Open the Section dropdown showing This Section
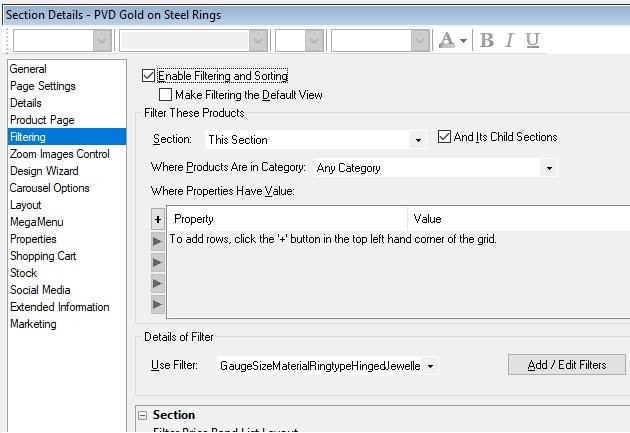This screenshot has height=433, width=630. coord(419,140)
